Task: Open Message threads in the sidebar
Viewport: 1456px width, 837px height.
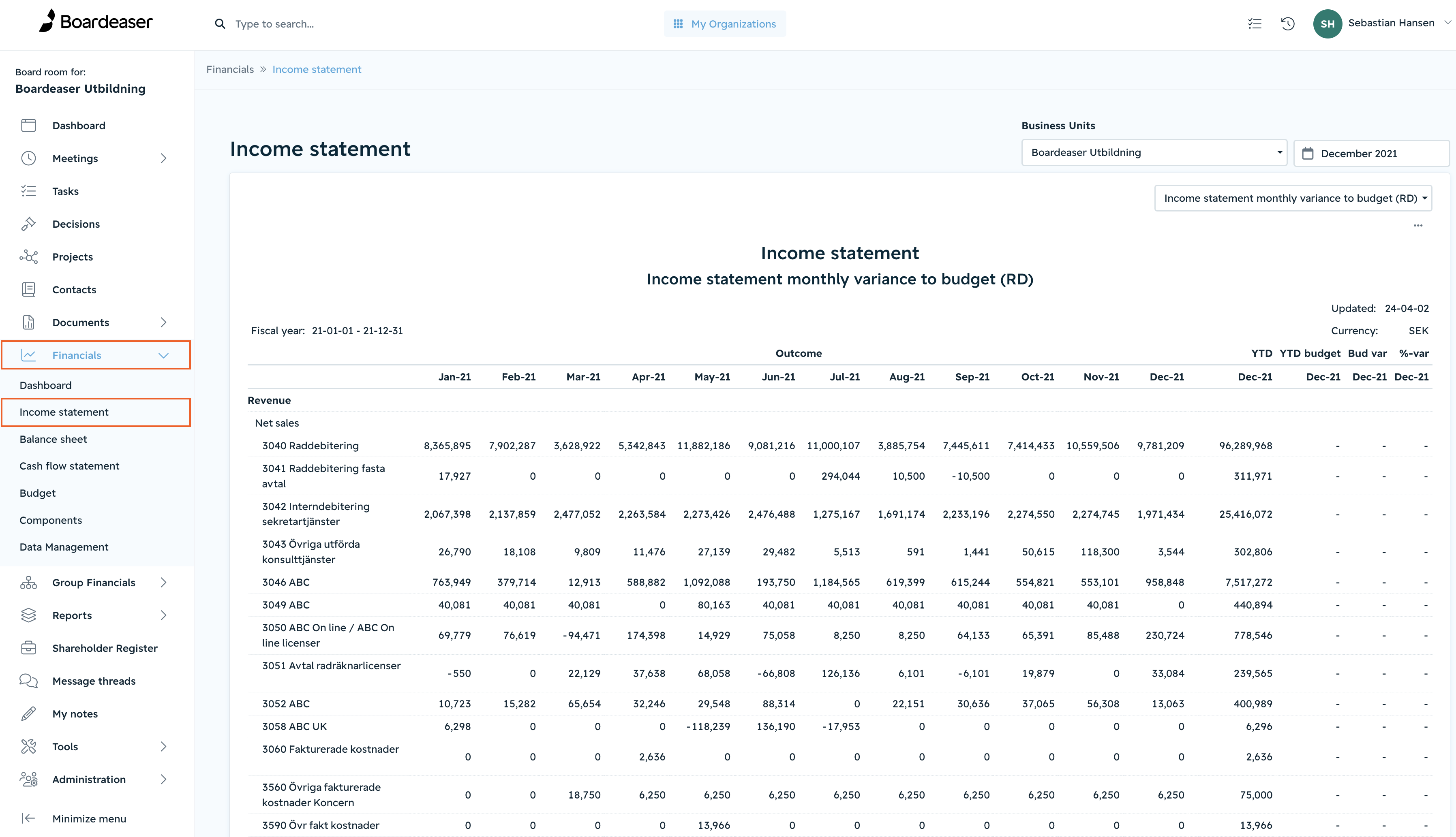Action: 94,681
